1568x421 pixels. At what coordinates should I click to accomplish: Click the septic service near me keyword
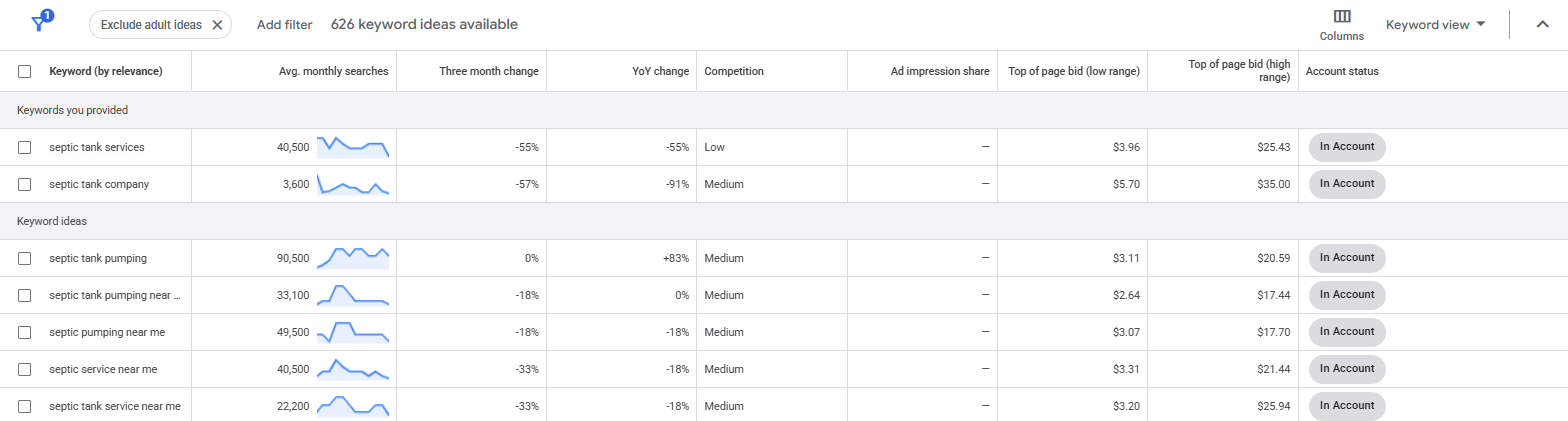(103, 370)
